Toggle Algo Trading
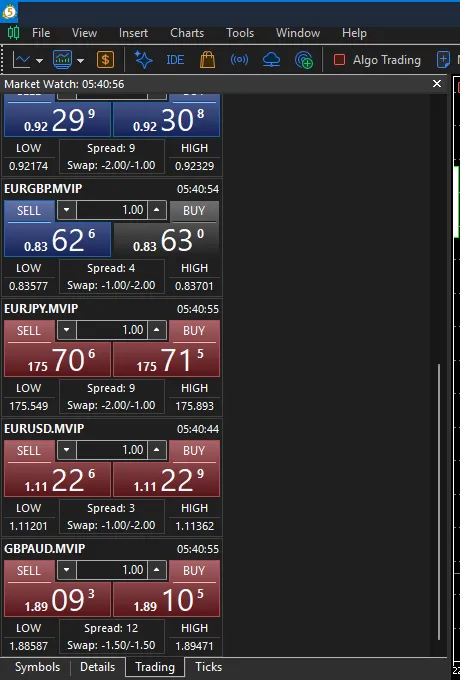 point(377,60)
